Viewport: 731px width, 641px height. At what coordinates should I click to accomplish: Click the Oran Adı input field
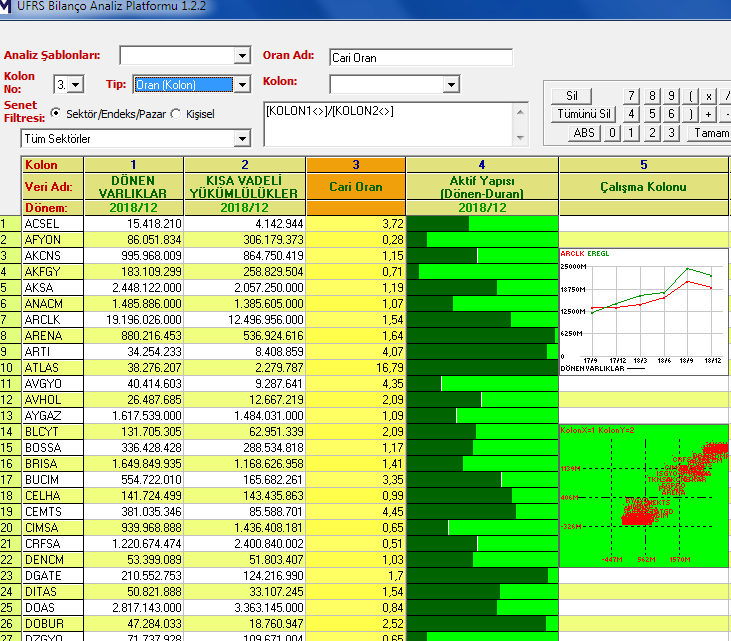(x=421, y=58)
